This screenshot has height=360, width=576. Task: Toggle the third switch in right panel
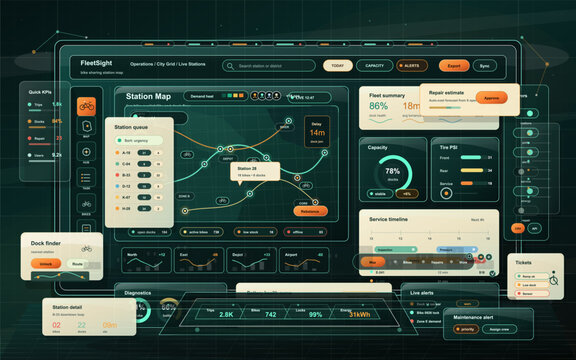[526, 152]
